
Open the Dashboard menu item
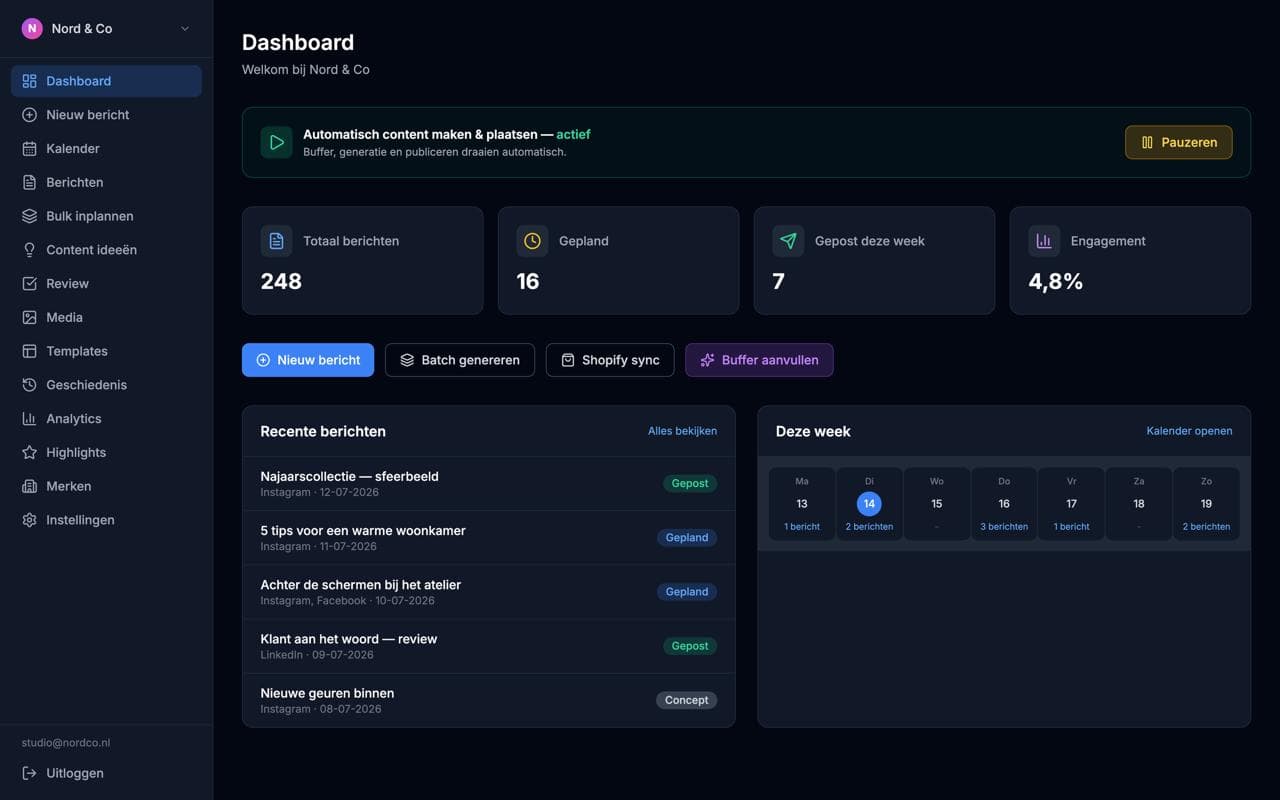coord(106,81)
